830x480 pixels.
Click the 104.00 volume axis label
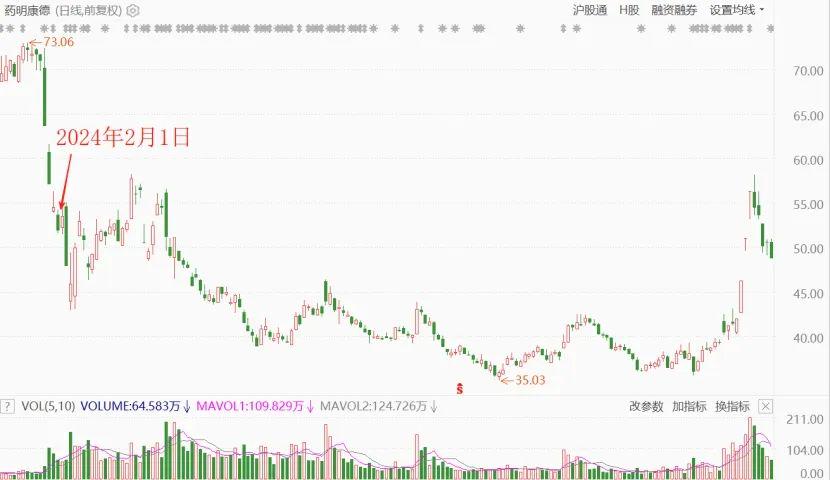point(805,450)
